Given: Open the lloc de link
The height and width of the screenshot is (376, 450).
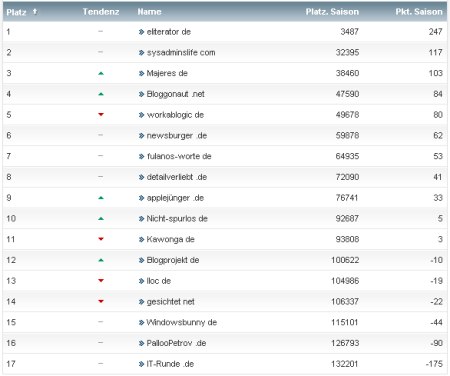Looking at the screenshot, I should pos(159,281).
